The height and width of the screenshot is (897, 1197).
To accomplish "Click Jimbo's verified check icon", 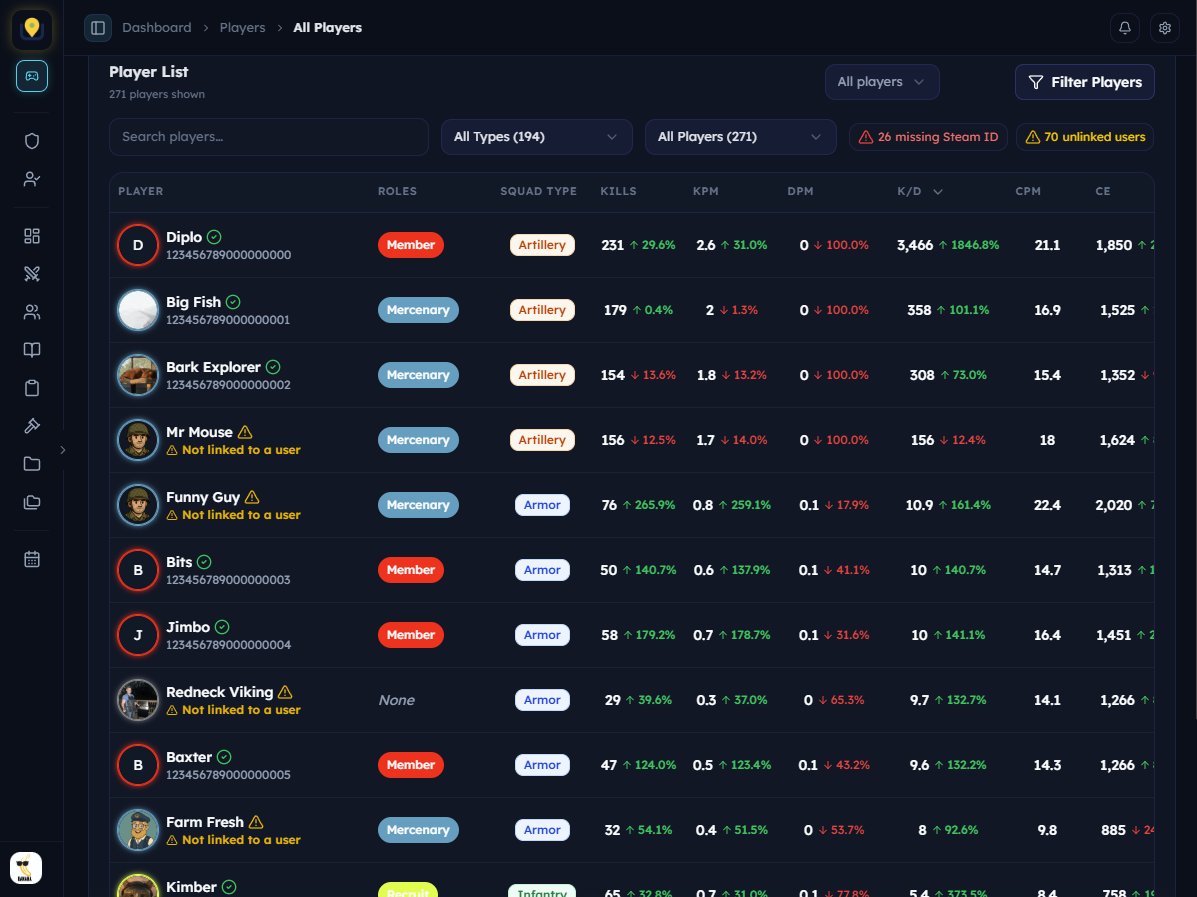I will (222, 627).
